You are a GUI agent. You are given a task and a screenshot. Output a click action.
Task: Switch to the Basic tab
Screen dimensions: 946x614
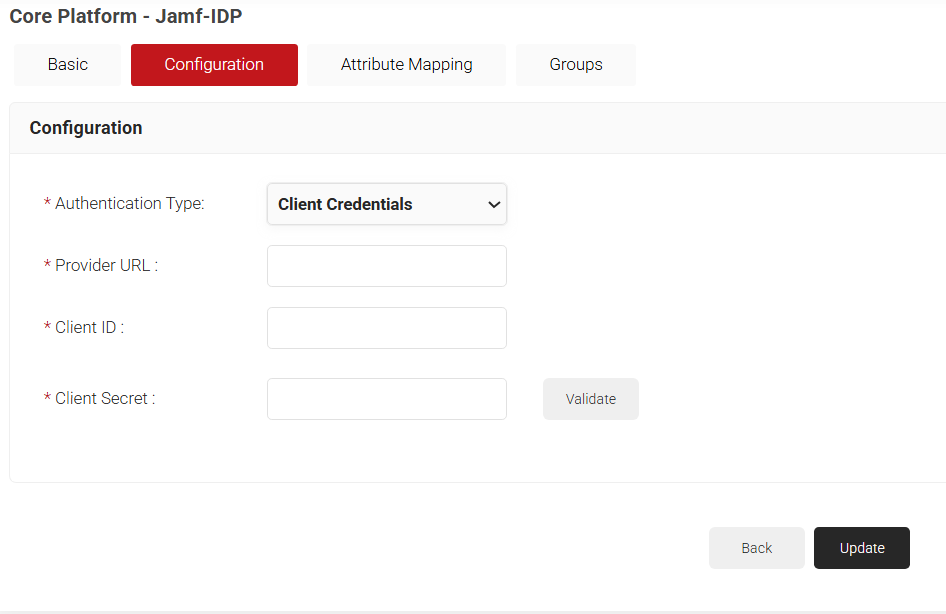click(x=67, y=65)
